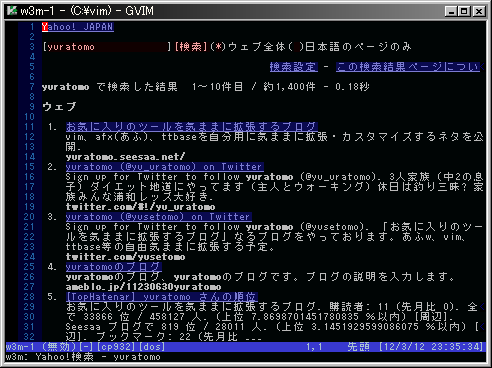492x368 pixels.
Task: Open result お気に入りのツールを気ままに拡張するブログ
Action: (x=192, y=127)
